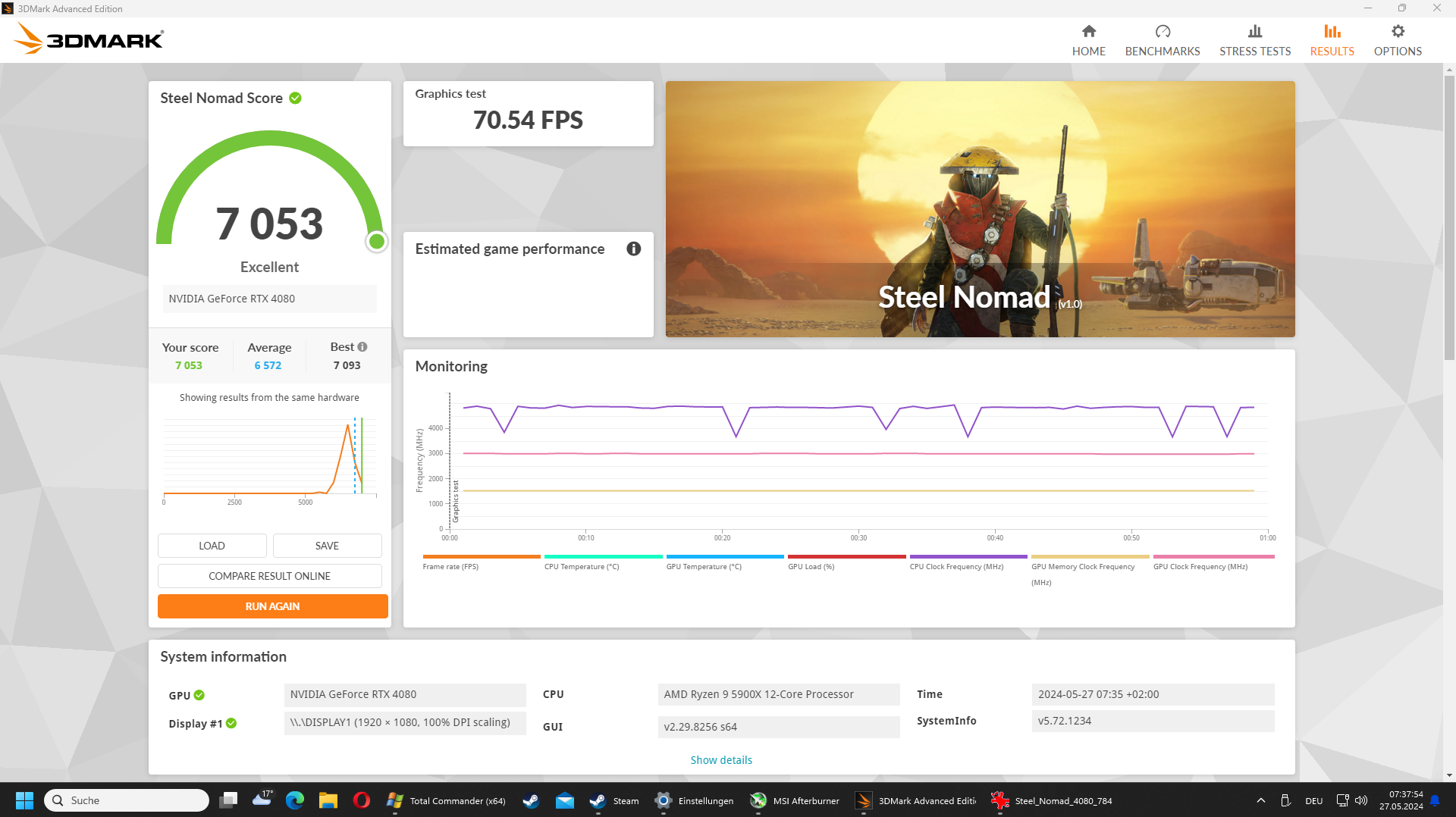Click the NVIDIA GeForce RTX 4080 field under score
The image size is (1456, 817).
[x=269, y=299]
